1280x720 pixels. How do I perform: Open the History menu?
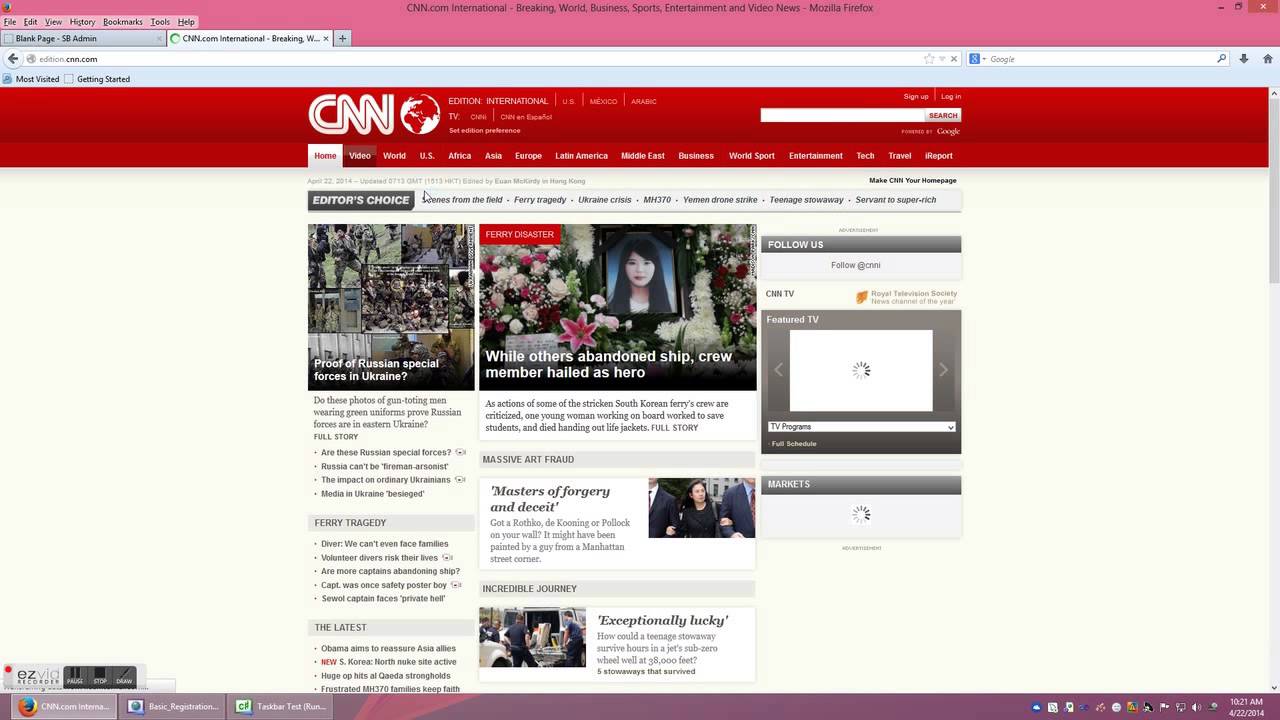83,21
